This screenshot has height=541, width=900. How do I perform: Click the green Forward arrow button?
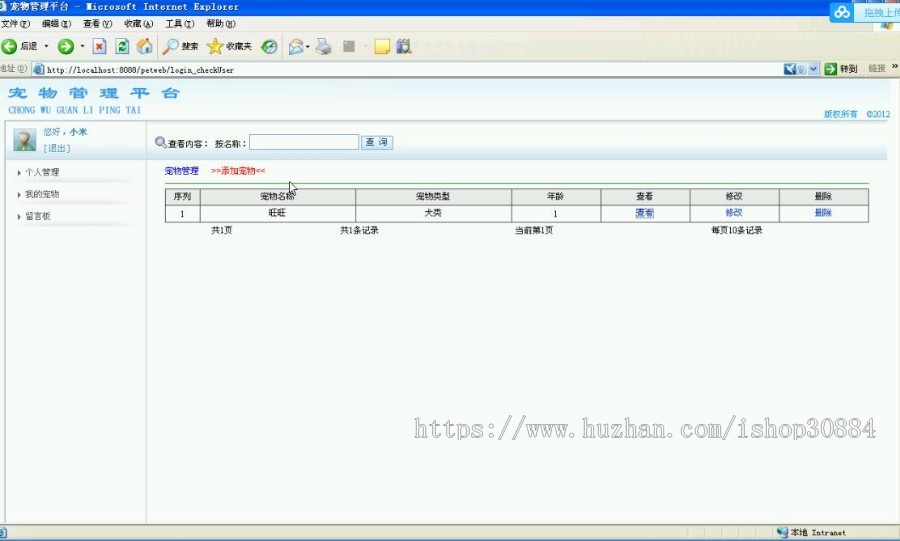point(66,46)
